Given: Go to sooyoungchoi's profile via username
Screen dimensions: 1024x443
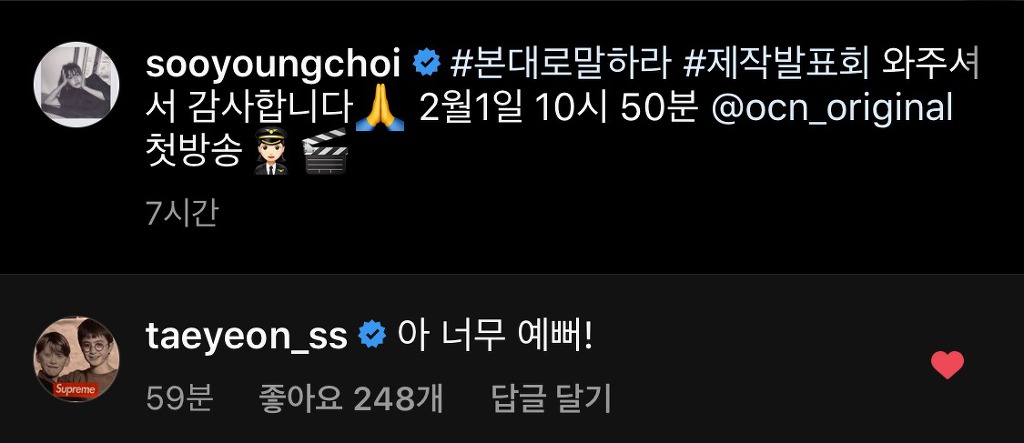Looking at the screenshot, I should click(x=273, y=65).
